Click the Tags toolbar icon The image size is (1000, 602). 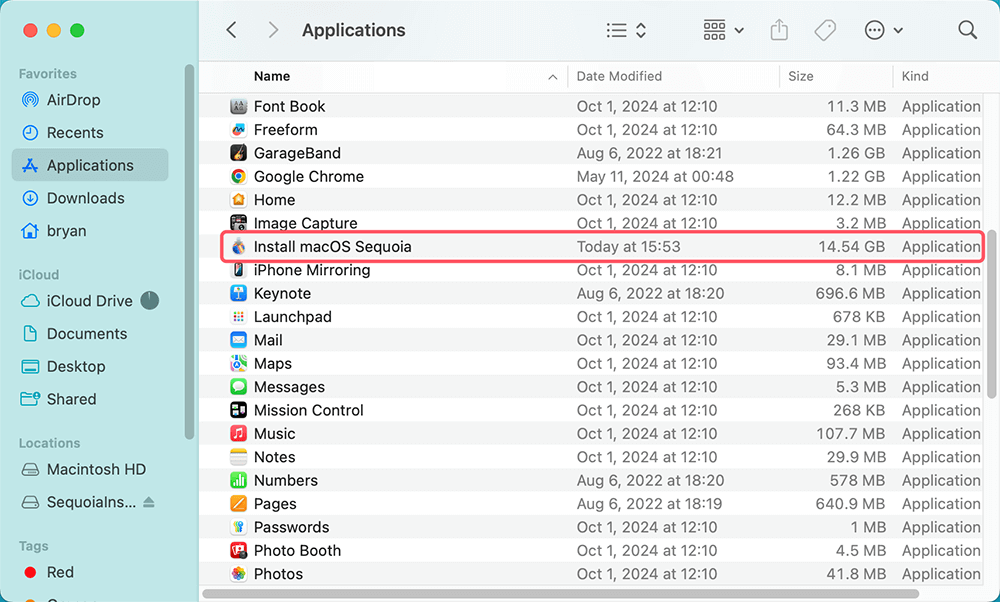coord(825,29)
